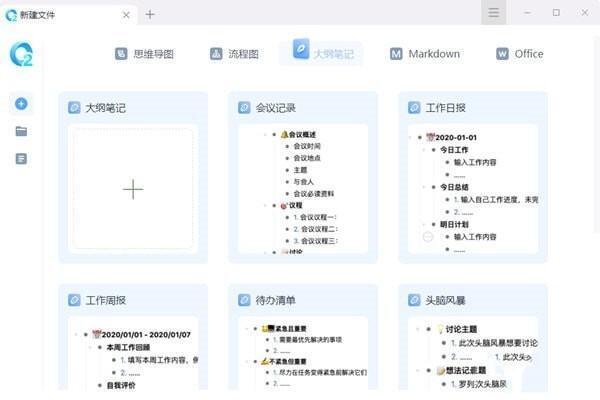Screen dimensions: 600x400
Task: Click 今日工作 heading in 工作日报
Action: pos(454,150)
